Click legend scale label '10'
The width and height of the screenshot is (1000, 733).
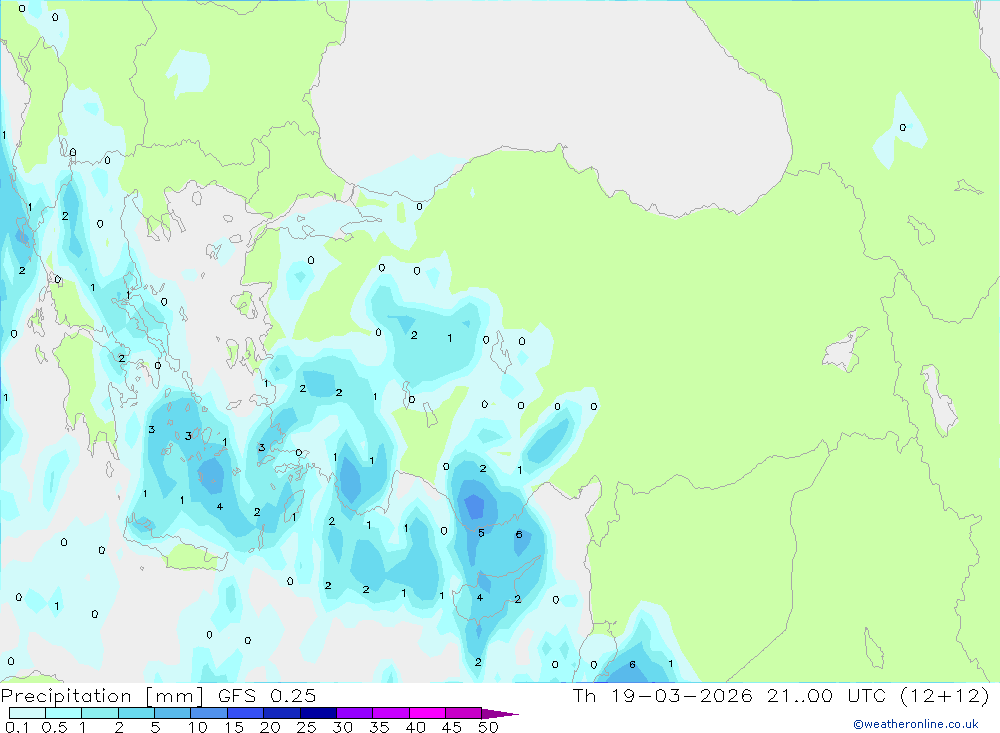[x=198, y=727]
